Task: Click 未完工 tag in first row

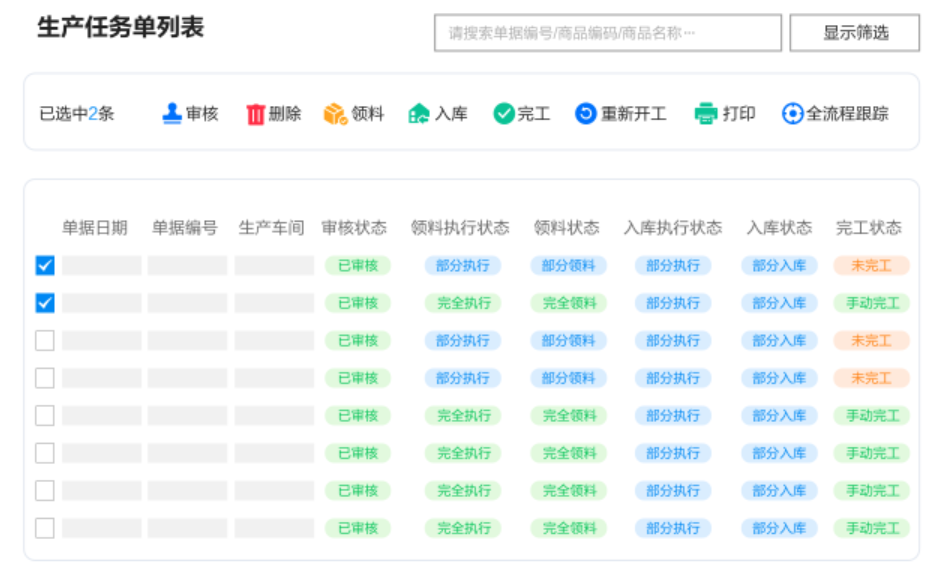Action: [x=871, y=265]
